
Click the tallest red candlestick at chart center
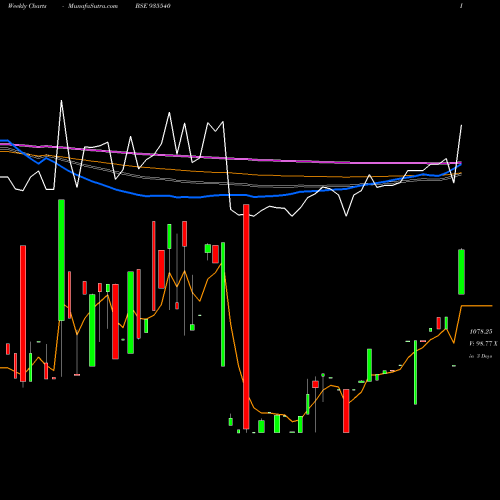246,316
